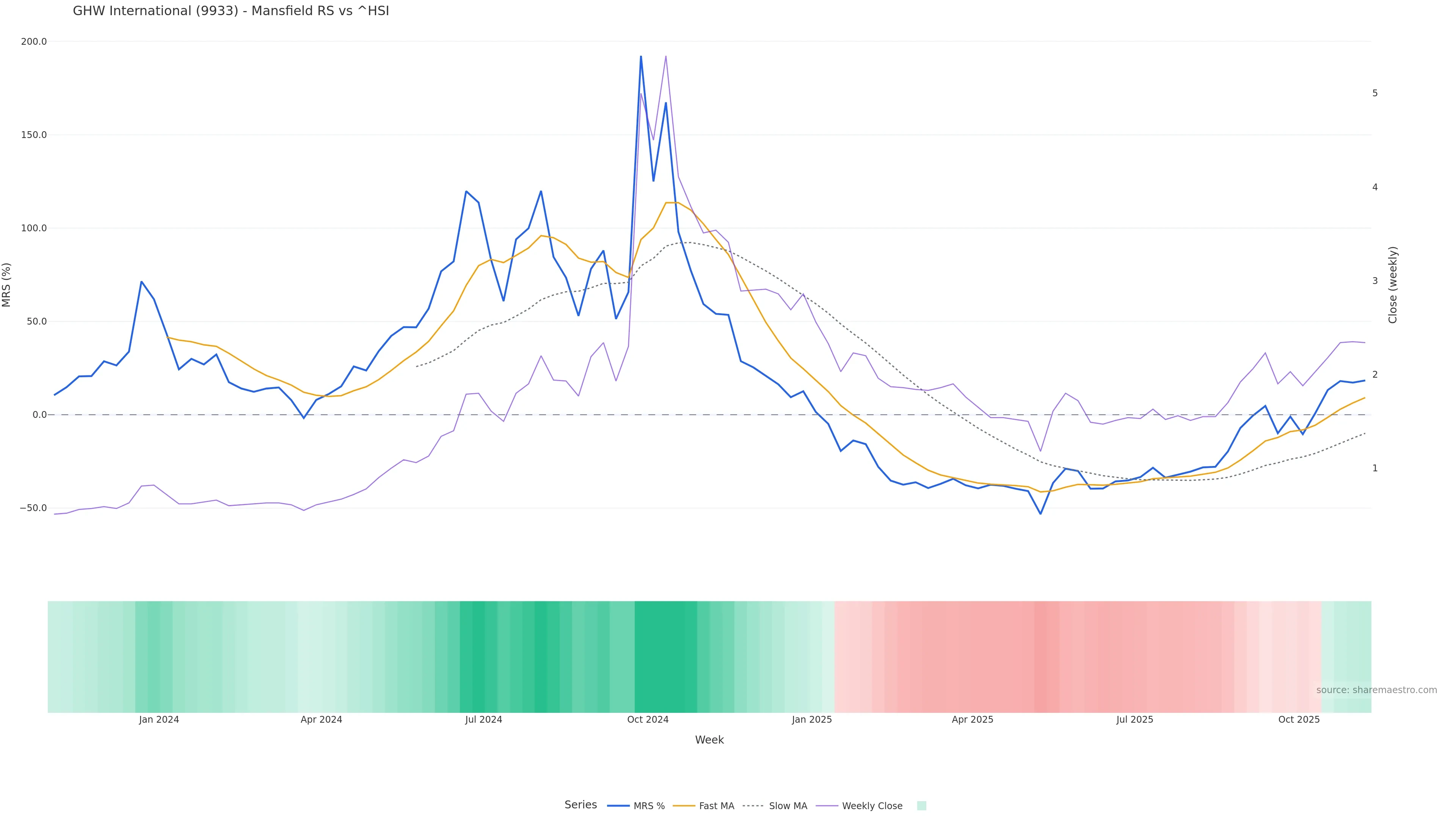Click the dashed Slow MA legend line
The height and width of the screenshot is (819, 1456).
(753, 806)
